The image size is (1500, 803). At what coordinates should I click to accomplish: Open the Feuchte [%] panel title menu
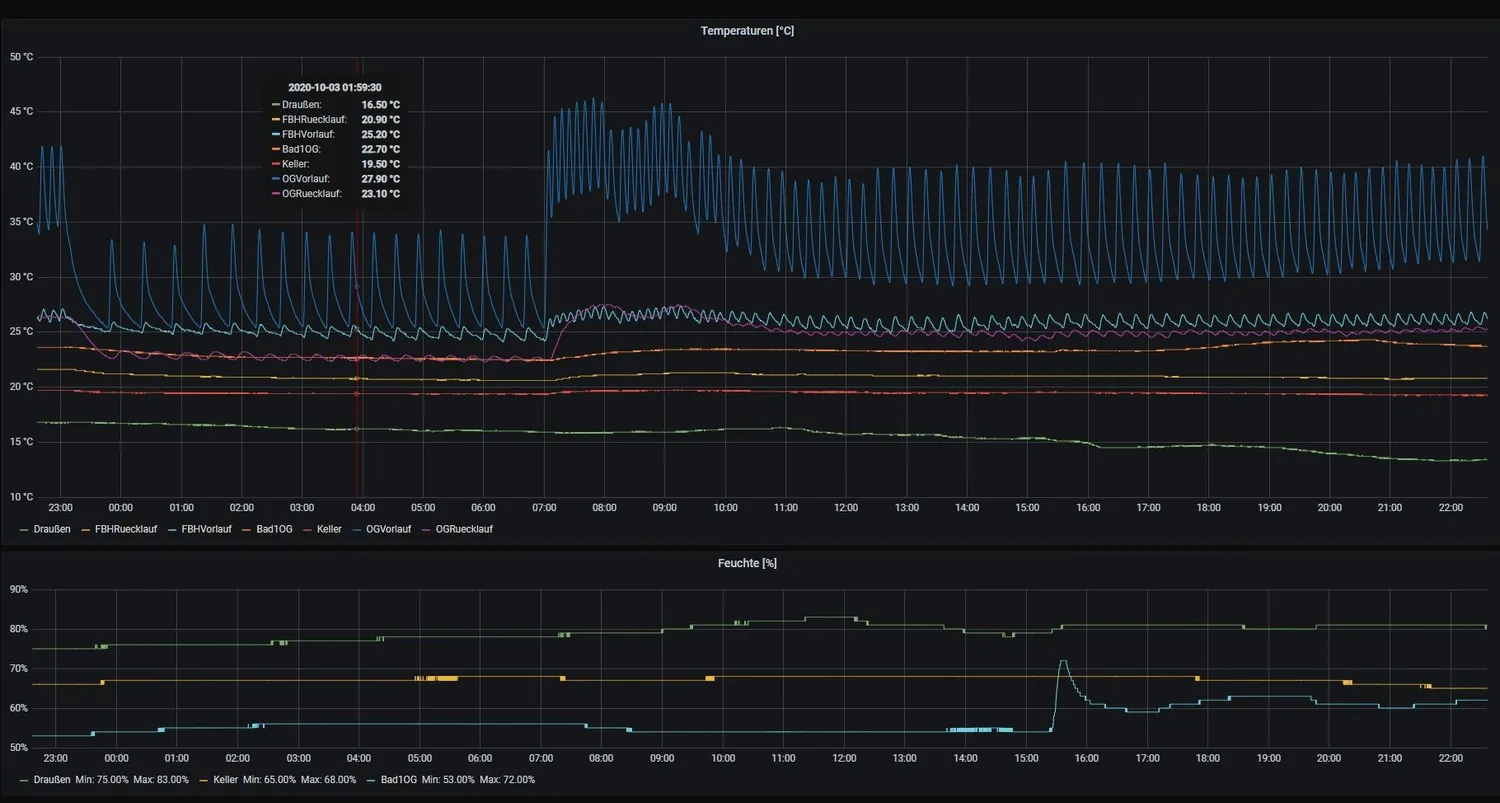coord(747,563)
